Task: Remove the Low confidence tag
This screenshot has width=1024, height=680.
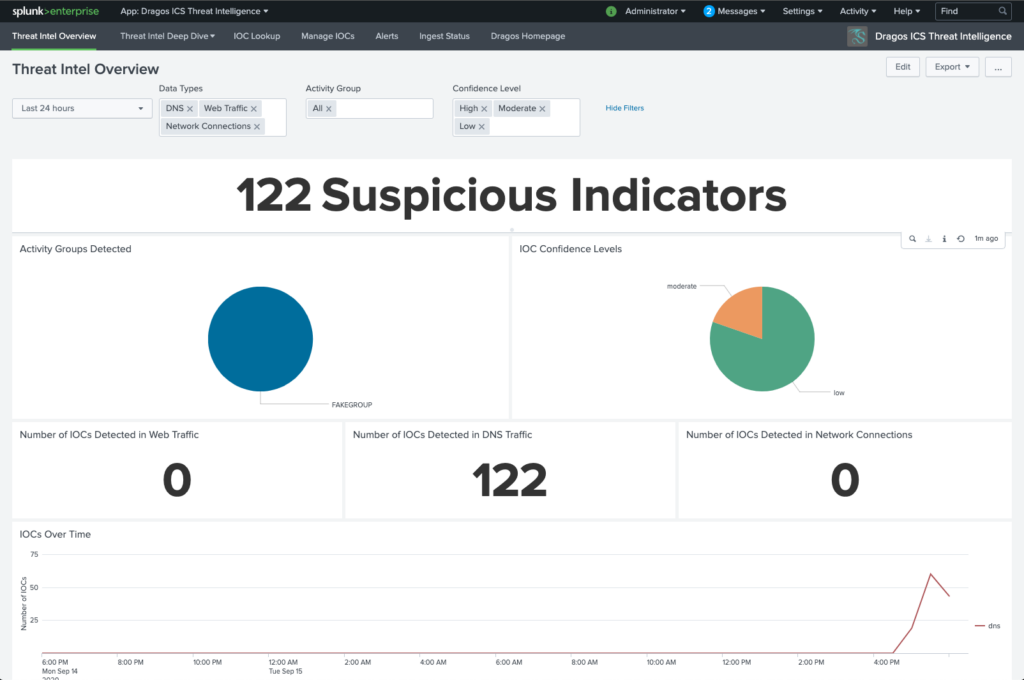Action: coord(481,127)
